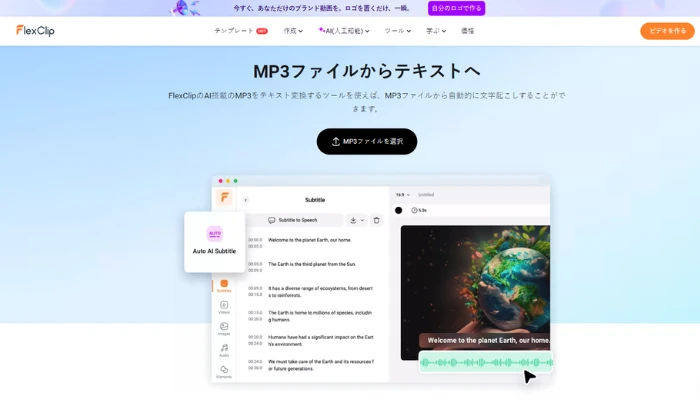
Task: Open the 価格 pricing page
Action: [467, 31]
